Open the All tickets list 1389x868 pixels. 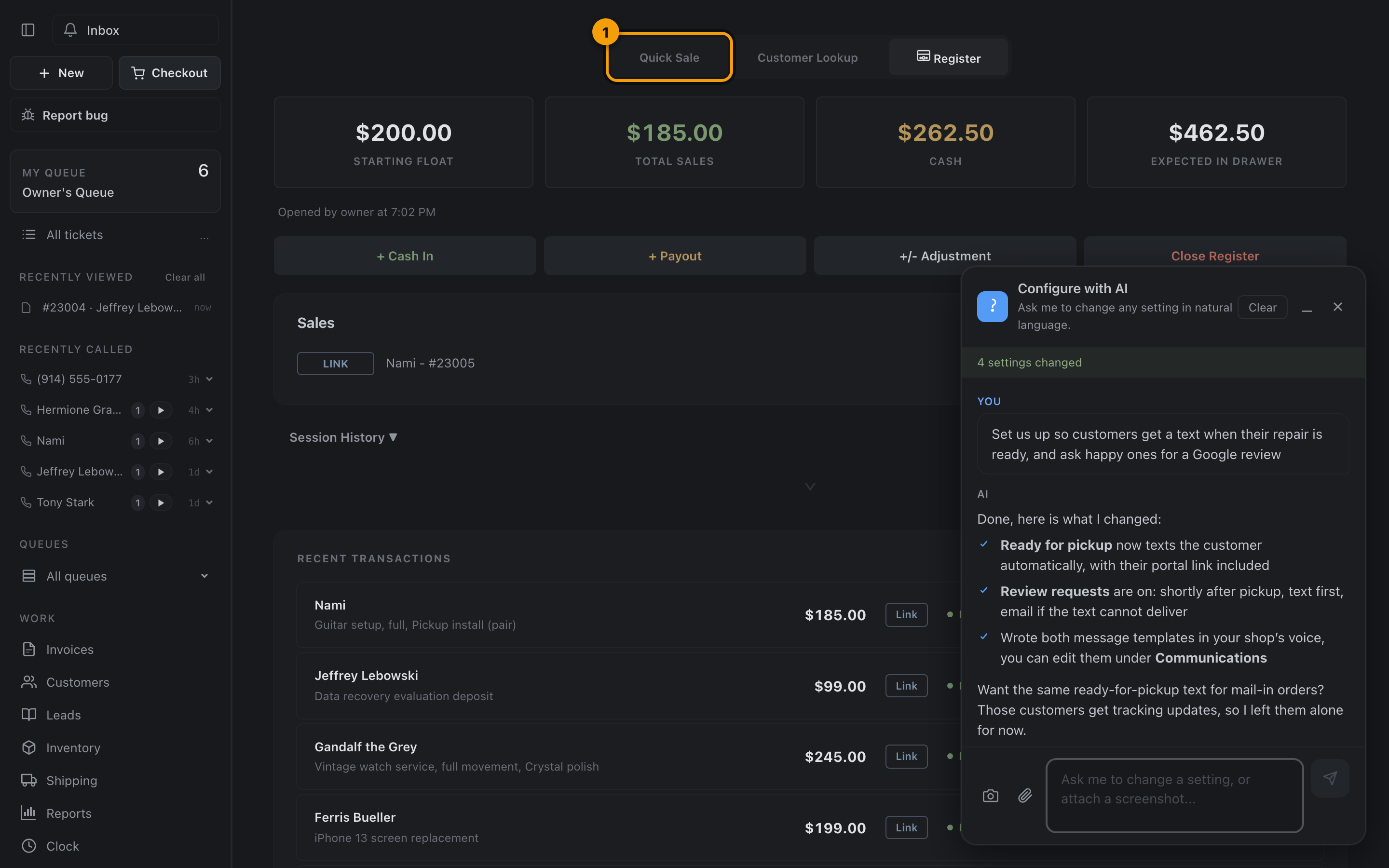click(75, 235)
